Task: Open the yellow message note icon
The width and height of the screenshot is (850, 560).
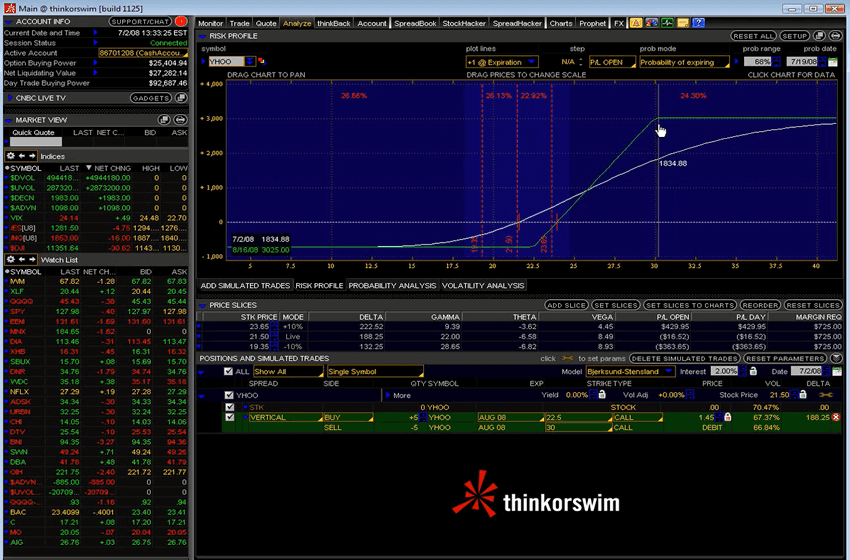Action: (x=682, y=23)
